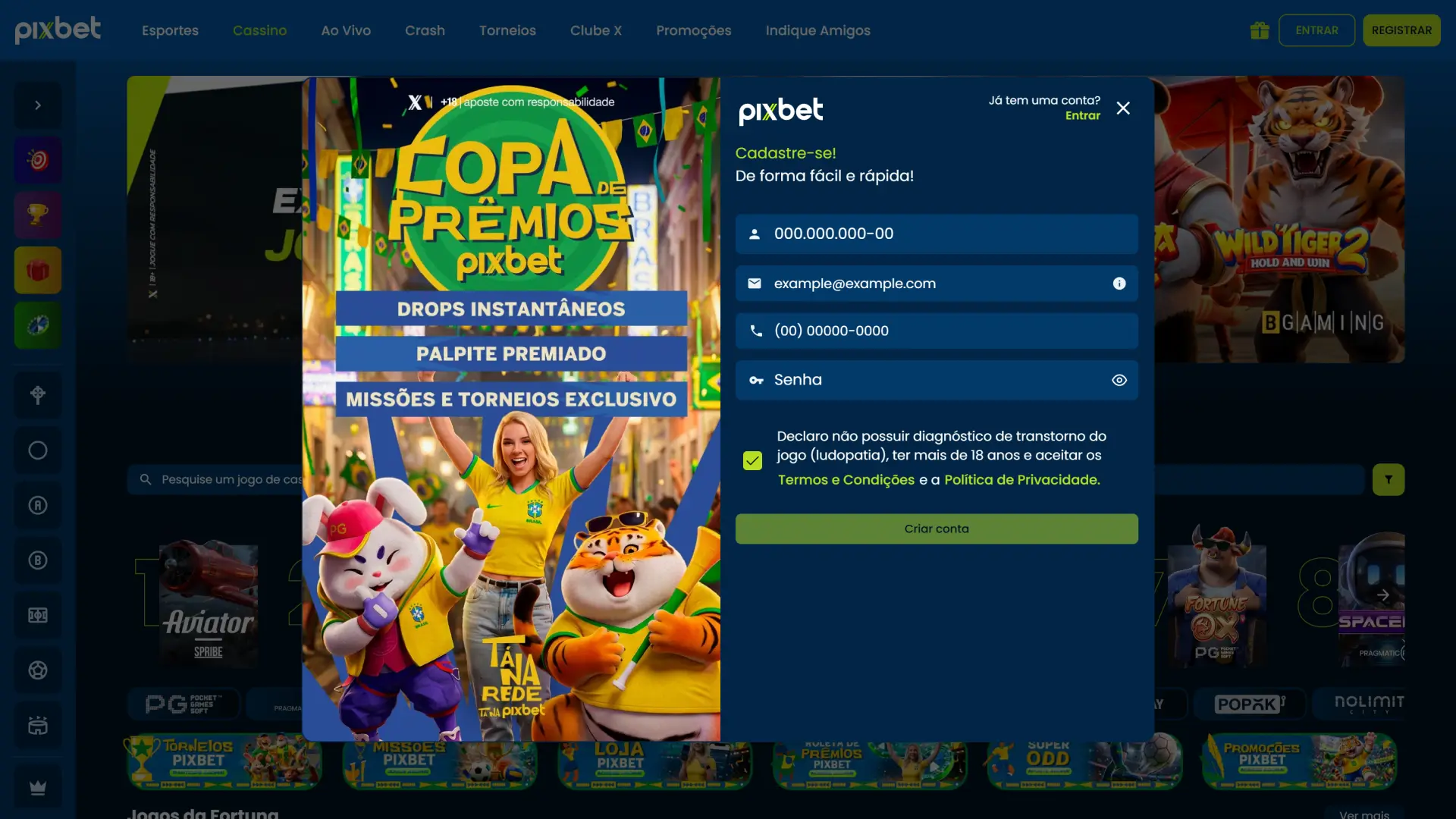This screenshot has width=1456, height=819.
Task: Select the POPOK provider button
Action: 1250,704
